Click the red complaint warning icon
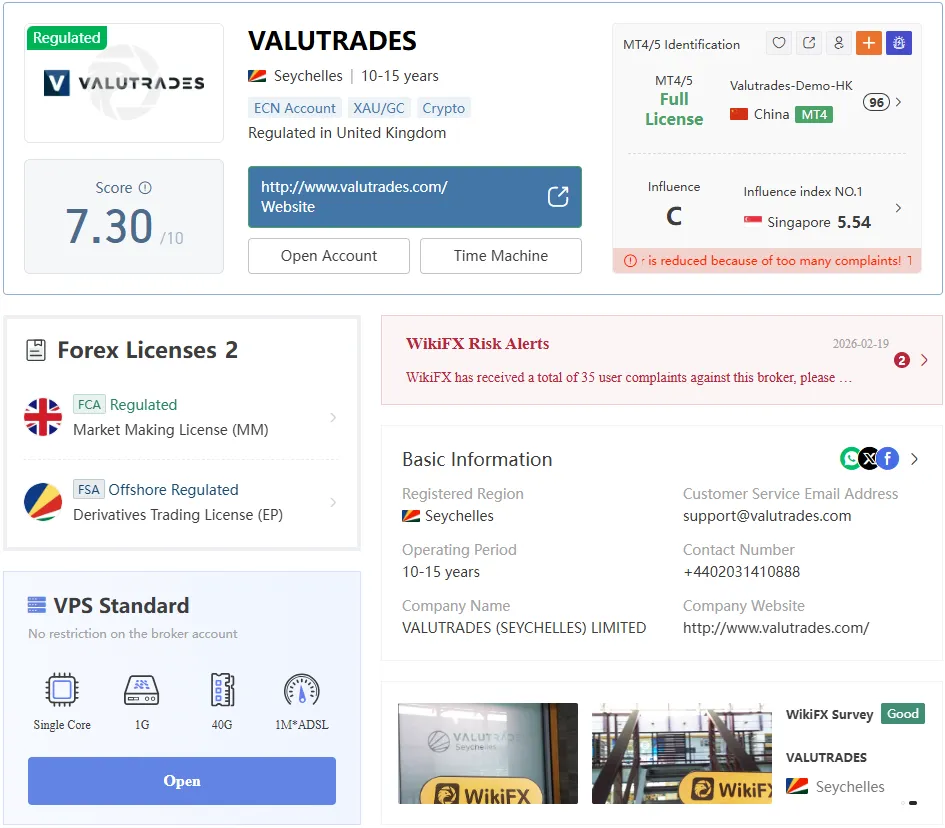The height and width of the screenshot is (828, 945). (630, 261)
